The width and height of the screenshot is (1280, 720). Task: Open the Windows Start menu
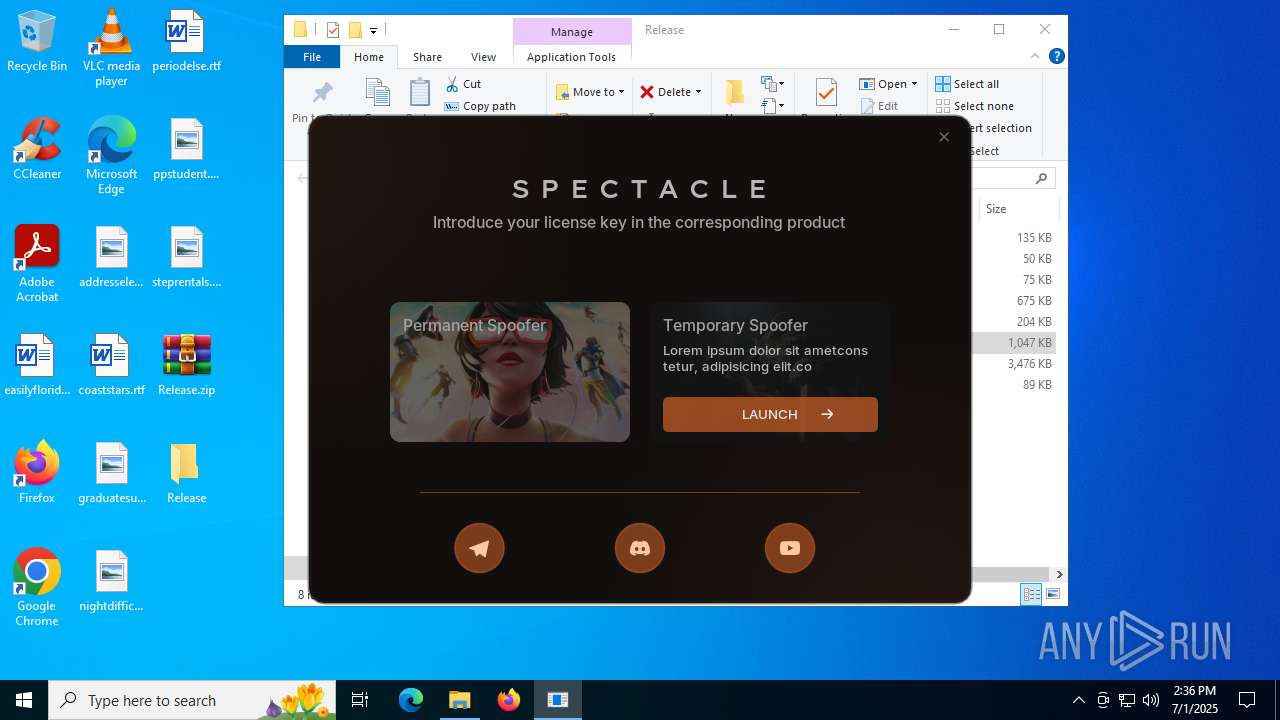pyautogui.click(x=24, y=700)
